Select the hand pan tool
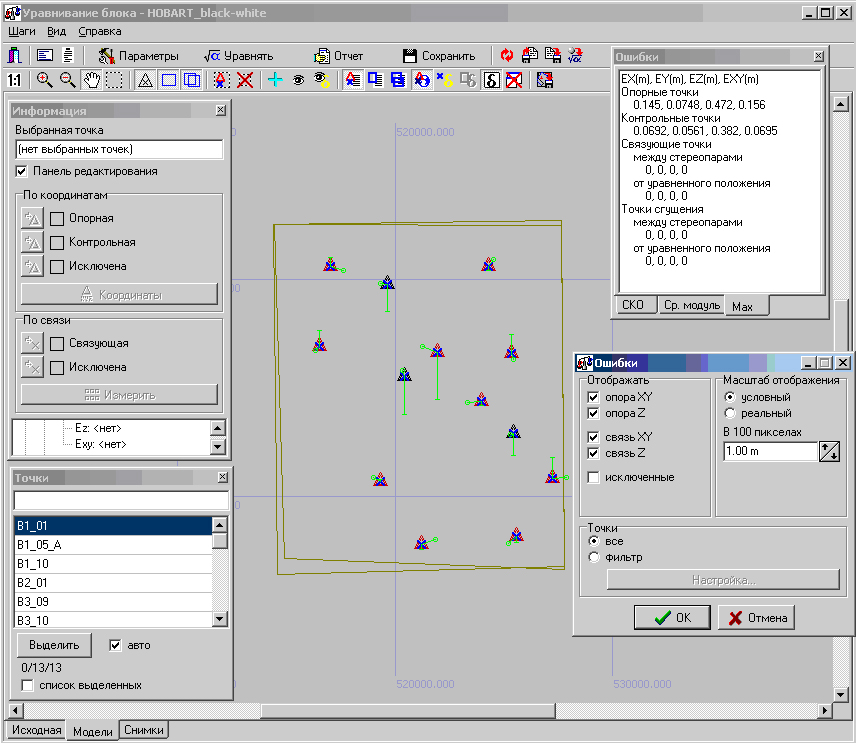 tap(91, 81)
